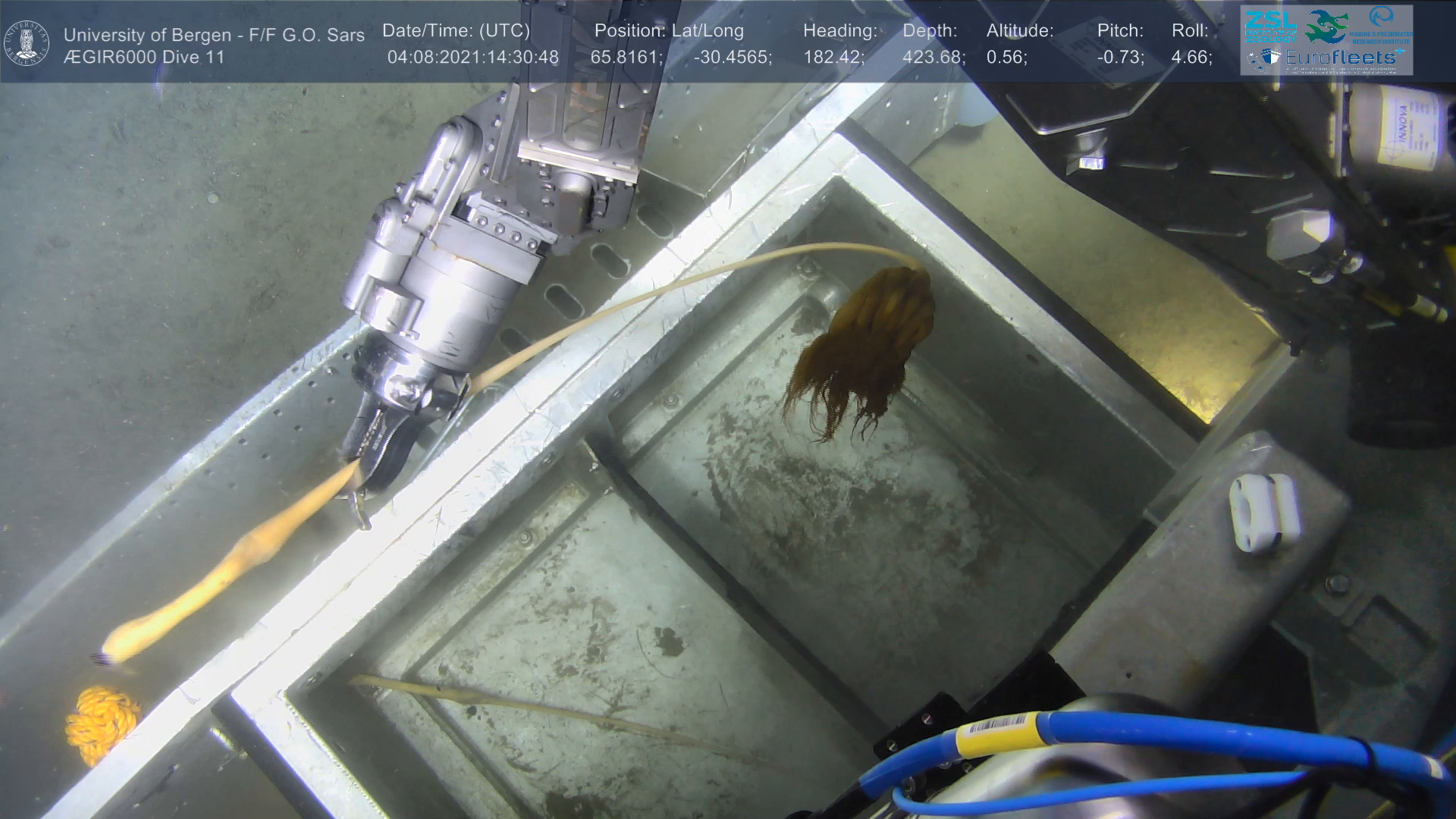The width and height of the screenshot is (1456, 819).
Task: Click the University of Bergen seal logo
Action: [27, 43]
